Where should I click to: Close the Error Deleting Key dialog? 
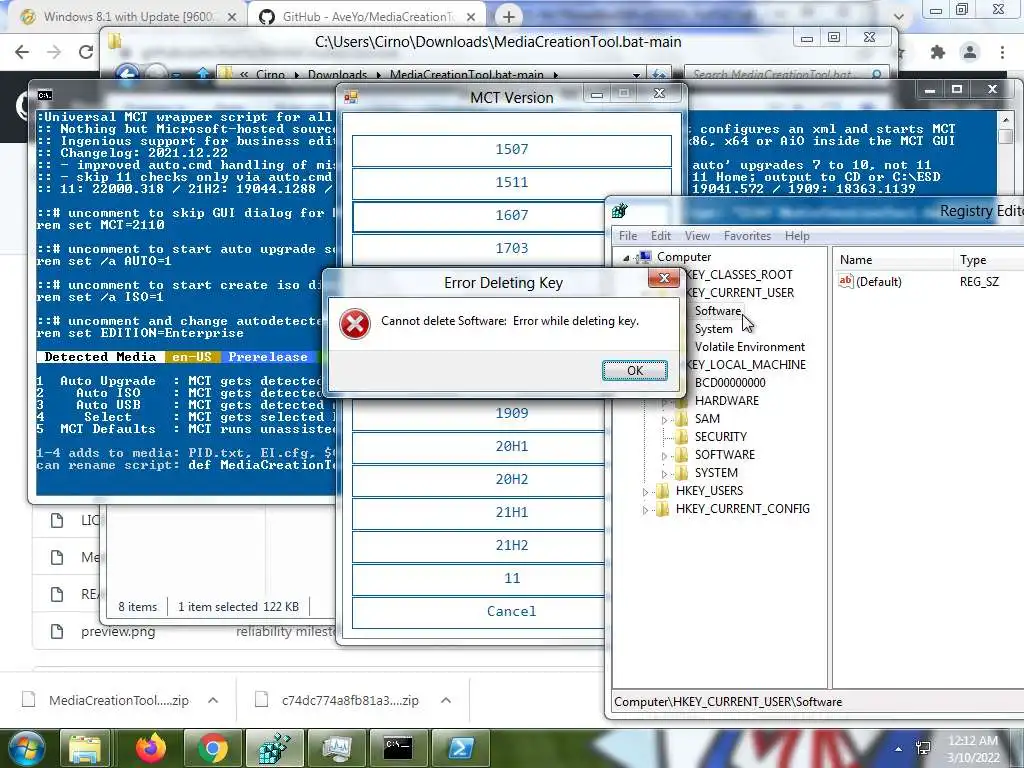pyautogui.click(x=664, y=278)
